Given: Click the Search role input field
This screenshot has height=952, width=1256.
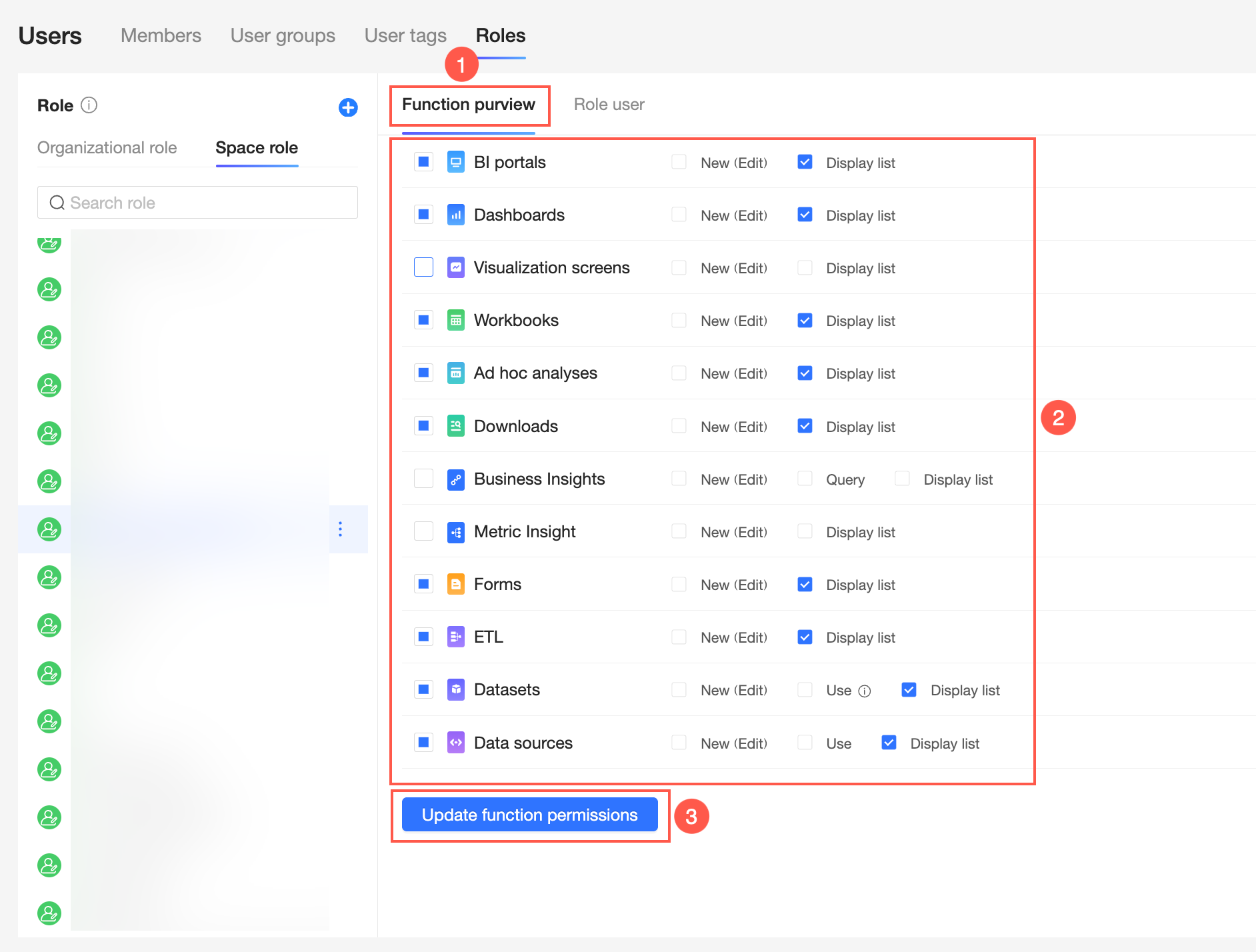Looking at the screenshot, I should coord(197,203).
